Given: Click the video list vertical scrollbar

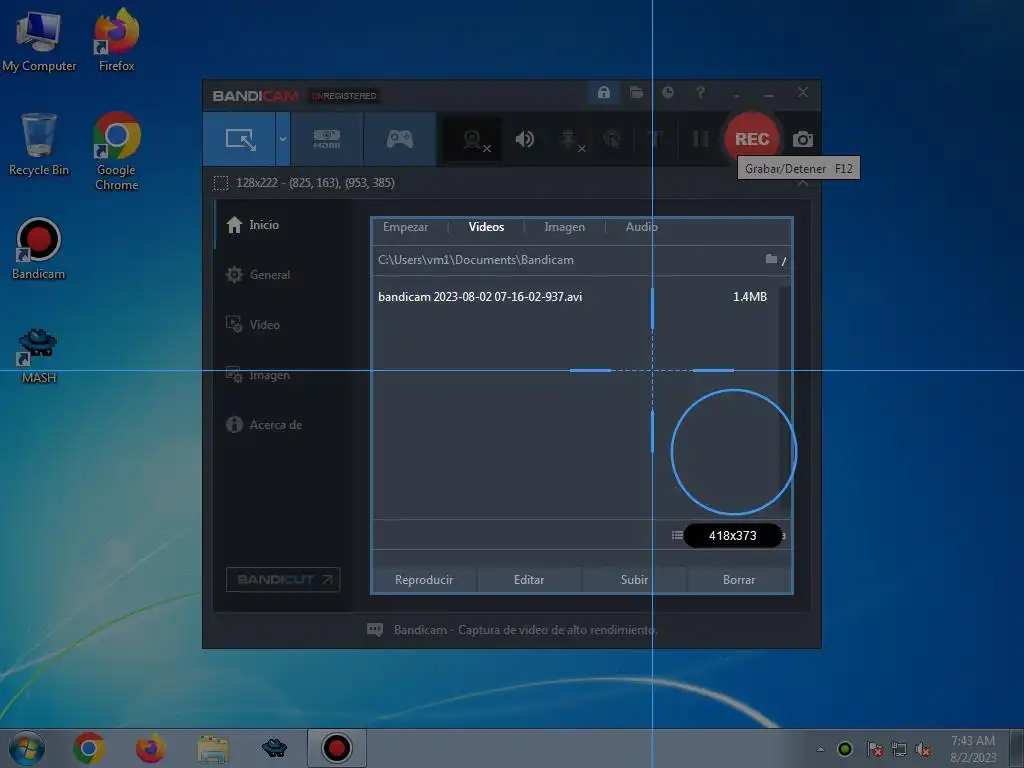Looking at the screenshot, I should (786, 397).
